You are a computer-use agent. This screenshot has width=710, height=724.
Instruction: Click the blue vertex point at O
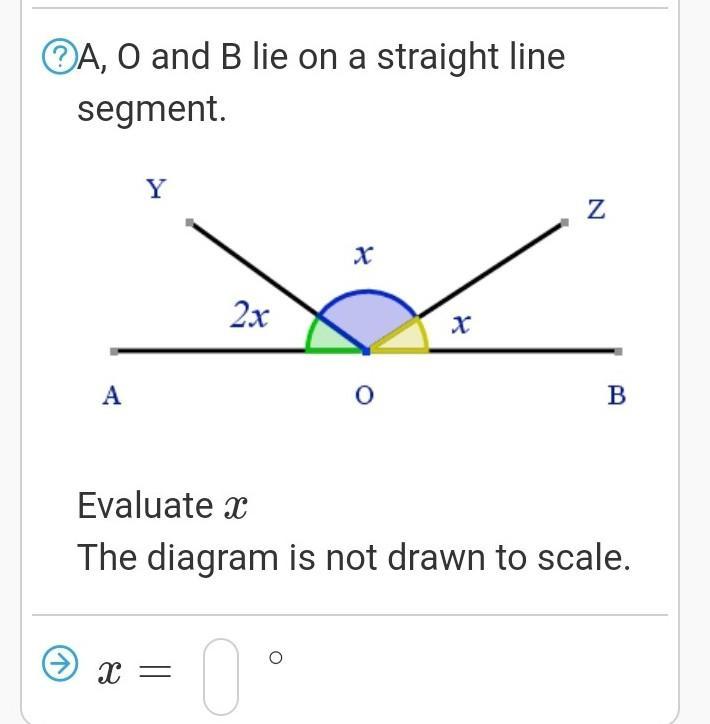(x=367, y=351)
